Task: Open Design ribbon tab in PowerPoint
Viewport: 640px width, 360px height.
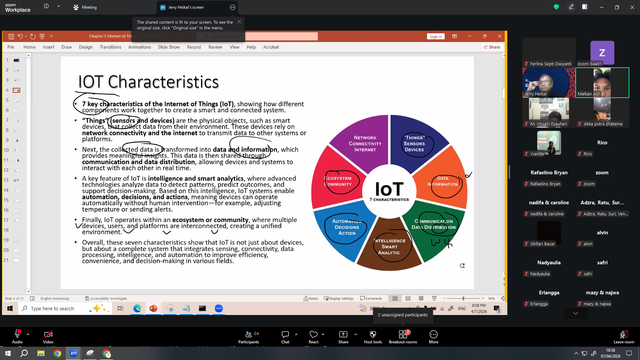Action: (x=86, y=47)
